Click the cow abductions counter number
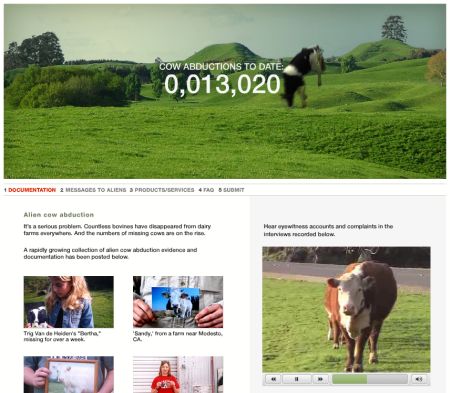450x393 pixels. click(x=222, y=84)
